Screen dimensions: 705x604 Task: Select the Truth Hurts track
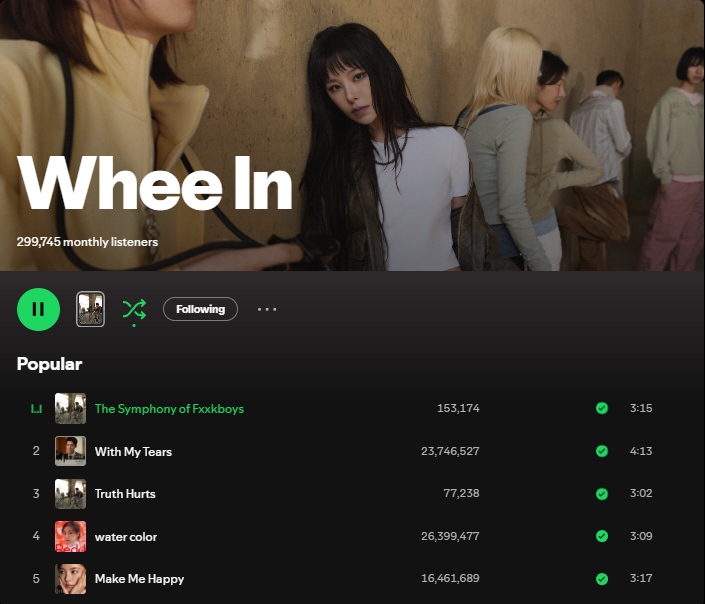pos(125,494)
